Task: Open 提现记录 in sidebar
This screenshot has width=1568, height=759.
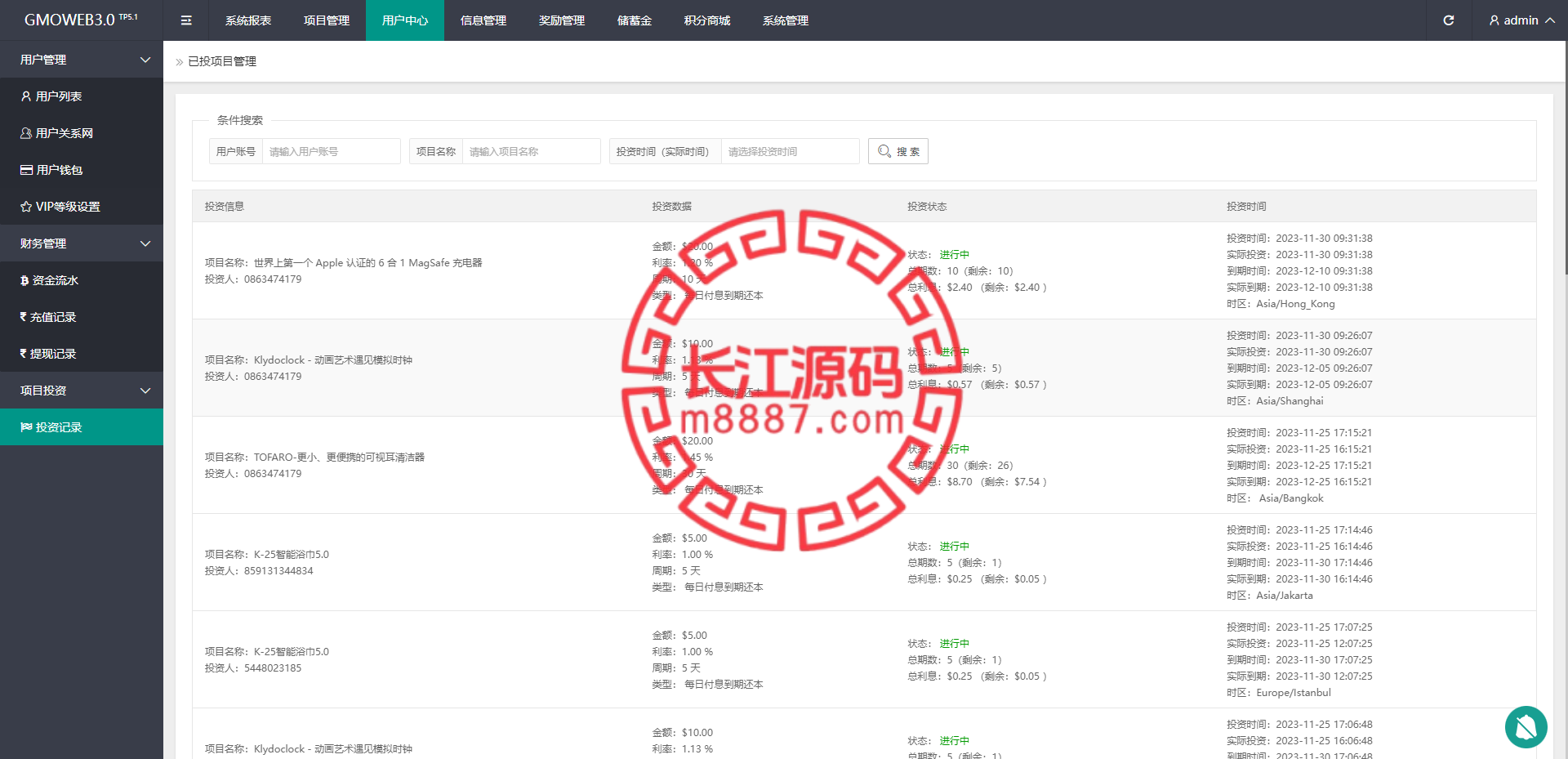Action: pos(82,354)
